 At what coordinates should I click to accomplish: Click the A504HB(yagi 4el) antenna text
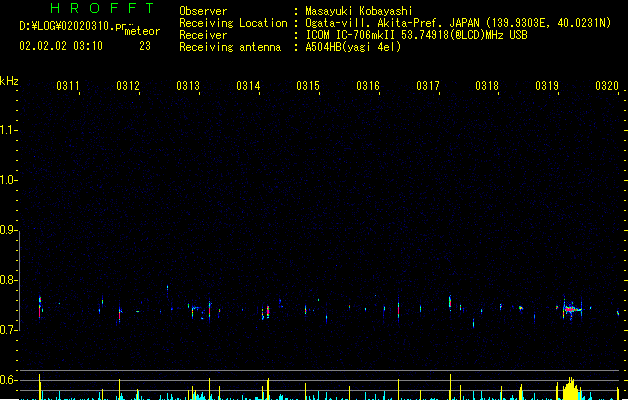353,47
